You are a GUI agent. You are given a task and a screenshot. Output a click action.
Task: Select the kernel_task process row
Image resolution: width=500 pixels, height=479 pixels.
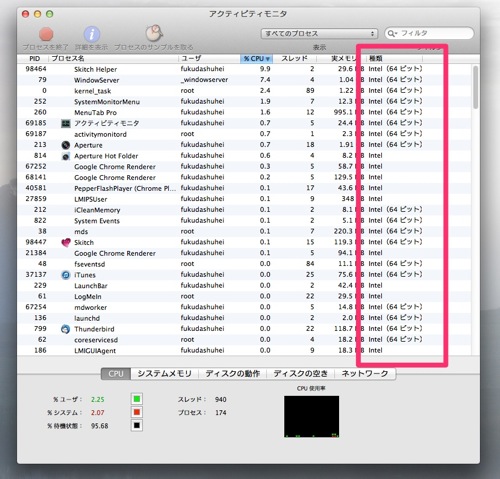click(244, 91)
